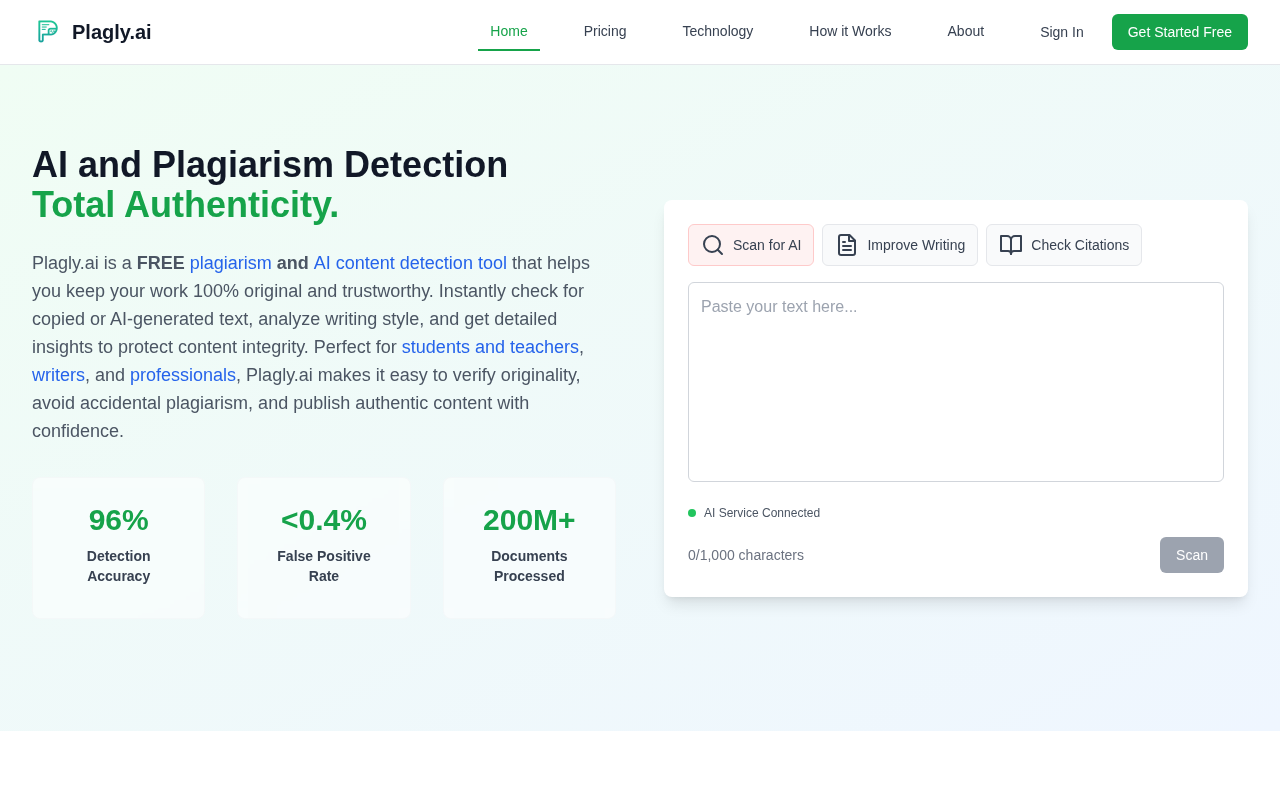1280x800 pixels.
Task: Click the magnifier icon on Scan for AI
Action: [x=713, y=245]
